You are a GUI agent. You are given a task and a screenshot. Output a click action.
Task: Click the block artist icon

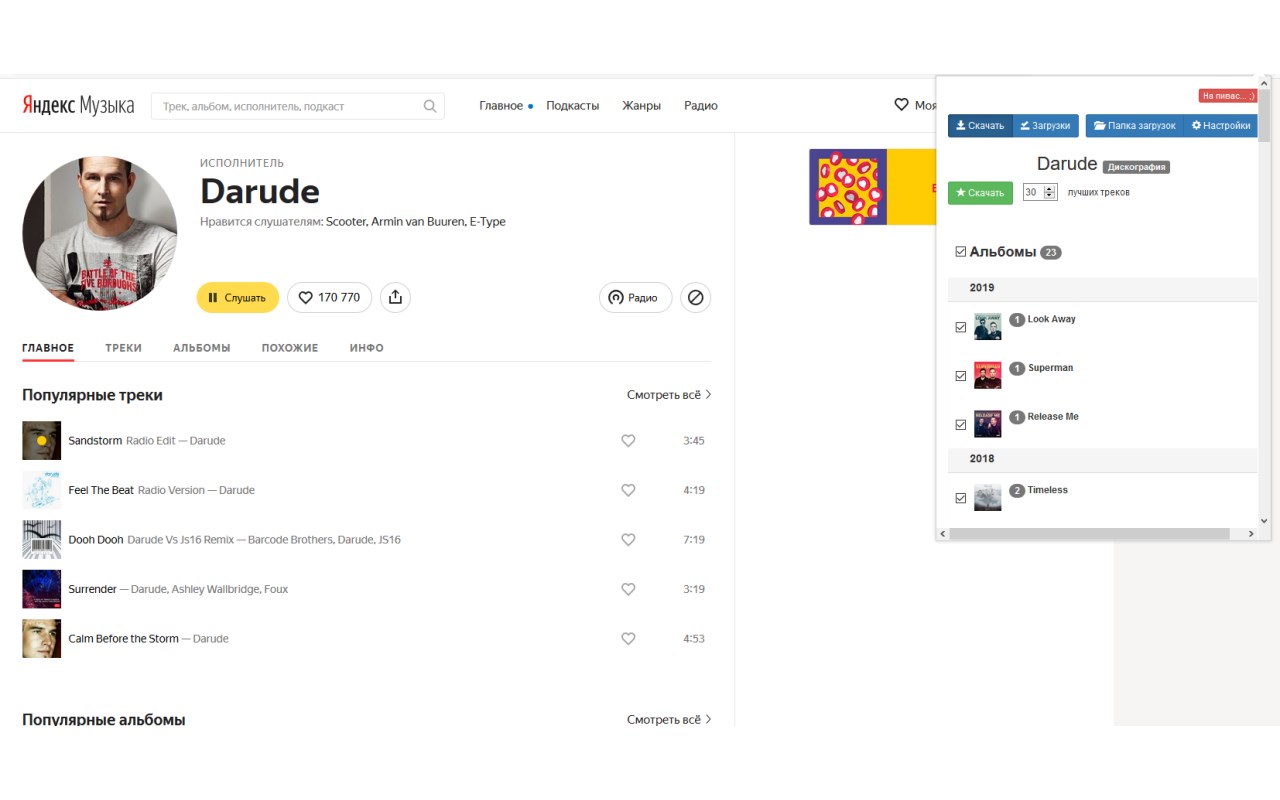click(x=696, y=297)
